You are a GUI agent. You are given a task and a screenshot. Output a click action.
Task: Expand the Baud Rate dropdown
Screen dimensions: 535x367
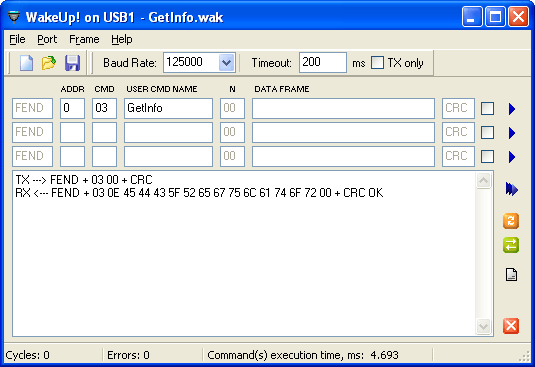click(x=226, y=63)
